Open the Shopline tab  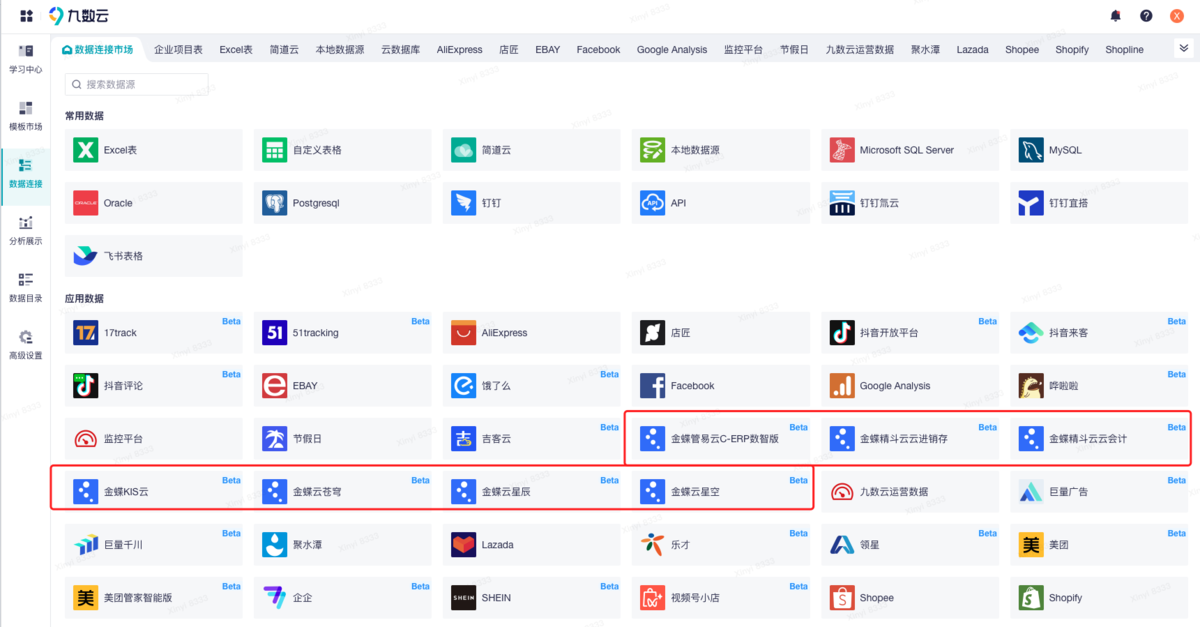[x=1124, y=49]
